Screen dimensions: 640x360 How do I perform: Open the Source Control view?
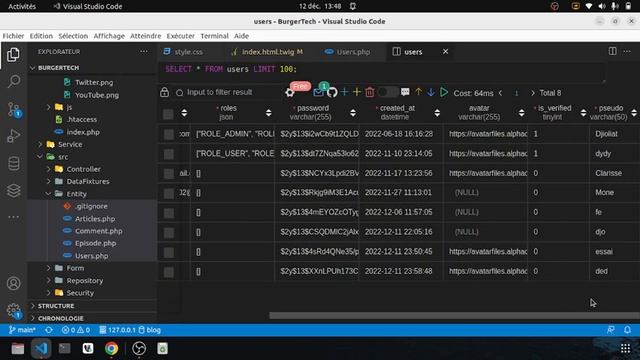13,109
